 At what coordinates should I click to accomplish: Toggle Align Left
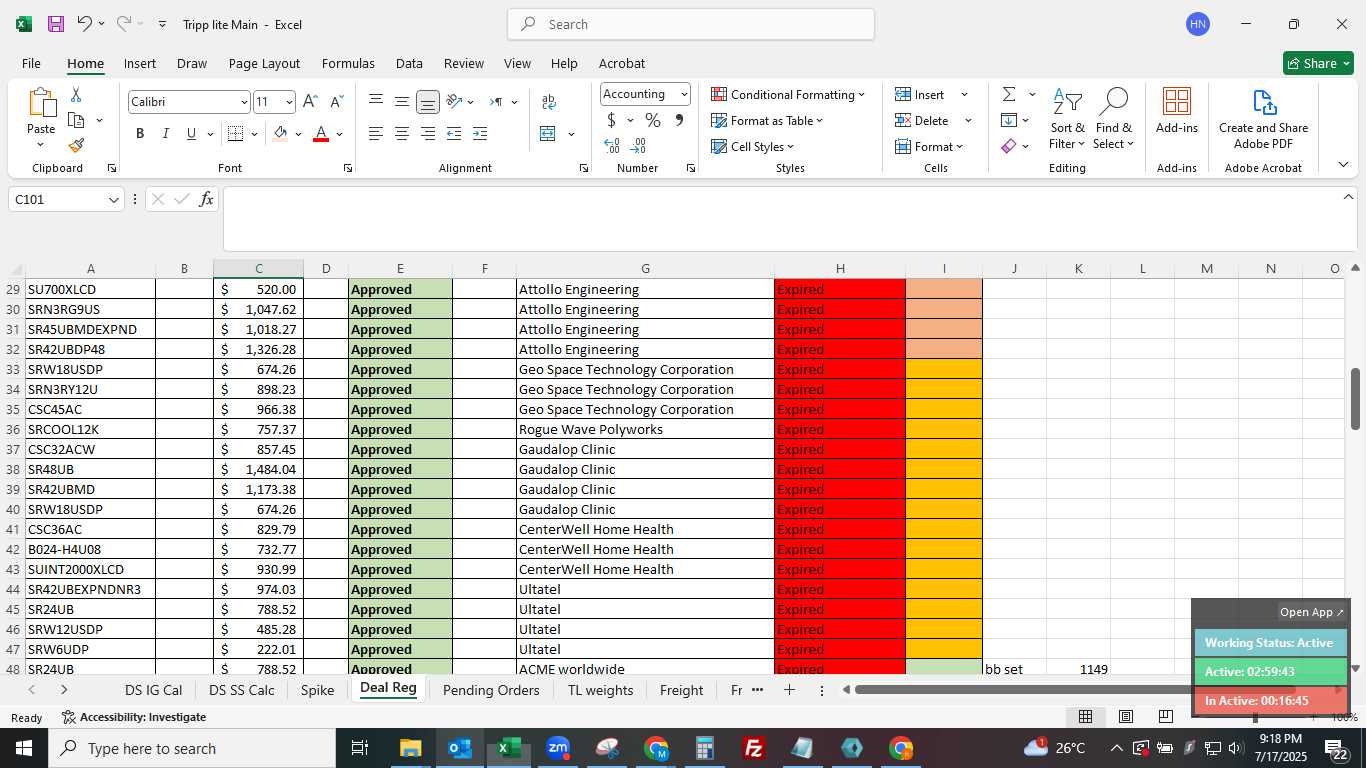click(x=376, y=134)
